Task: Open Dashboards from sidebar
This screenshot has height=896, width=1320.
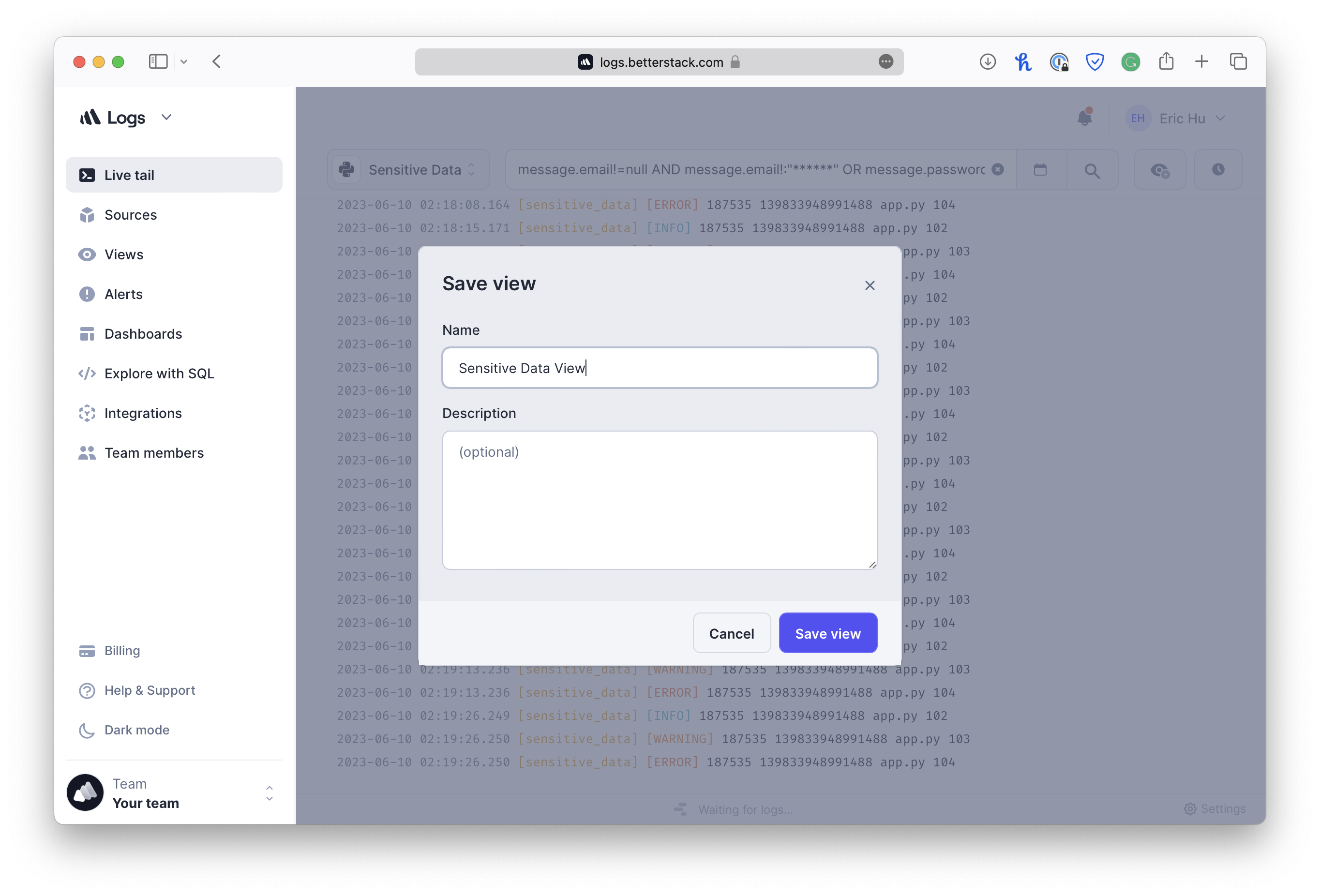Action: pyautogui.click(x=174, y=334)
